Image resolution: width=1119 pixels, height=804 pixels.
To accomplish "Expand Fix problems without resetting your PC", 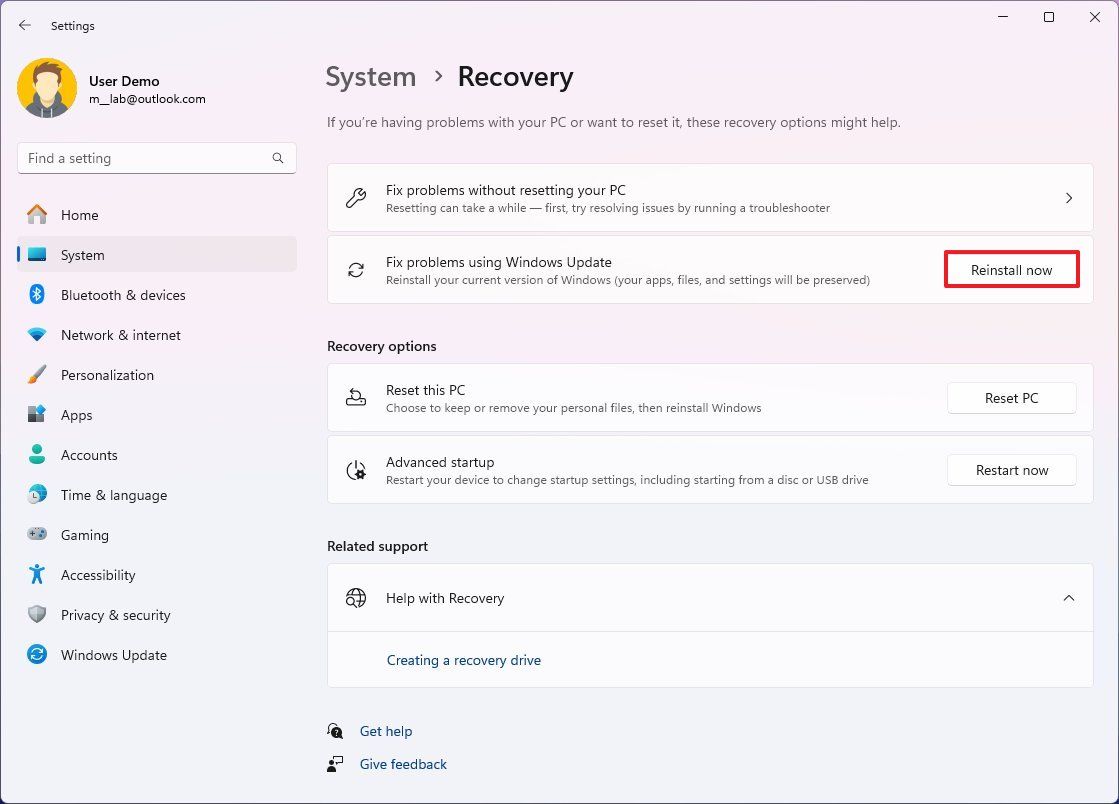I will coord(1068,197).
